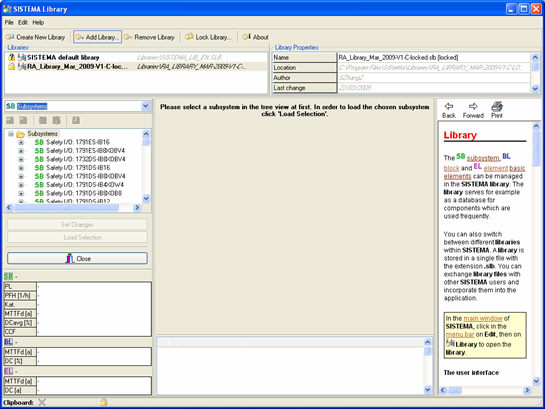This screenshot has width=545, height=409.
Task: Collapse the Subsystems root folder
Action: (x=11, y=134)
